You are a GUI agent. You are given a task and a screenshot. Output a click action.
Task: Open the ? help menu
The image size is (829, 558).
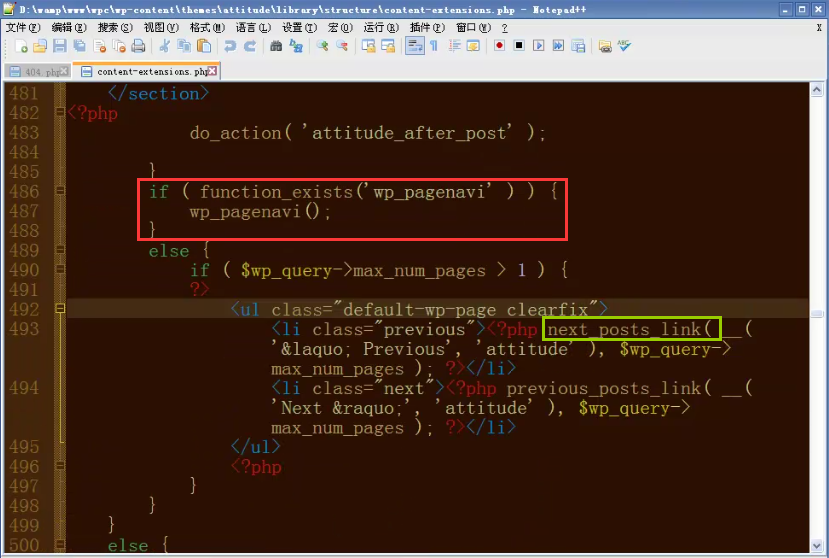[504, 28]
